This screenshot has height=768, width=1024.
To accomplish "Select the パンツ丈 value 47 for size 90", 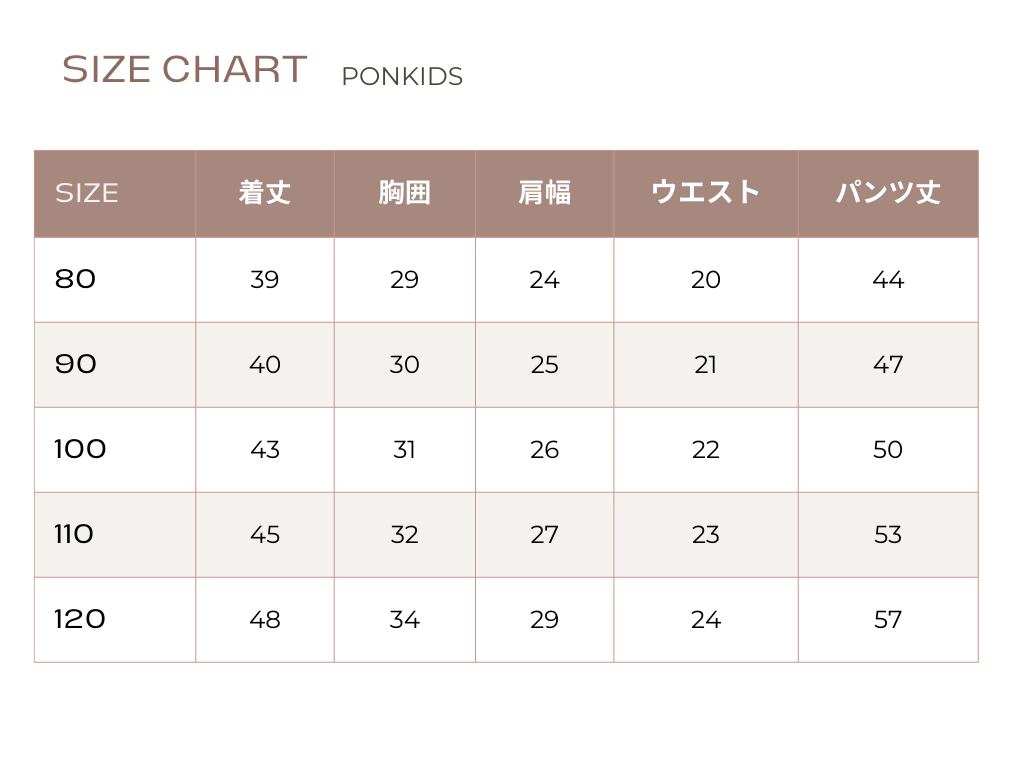I will tap(888, 365).
